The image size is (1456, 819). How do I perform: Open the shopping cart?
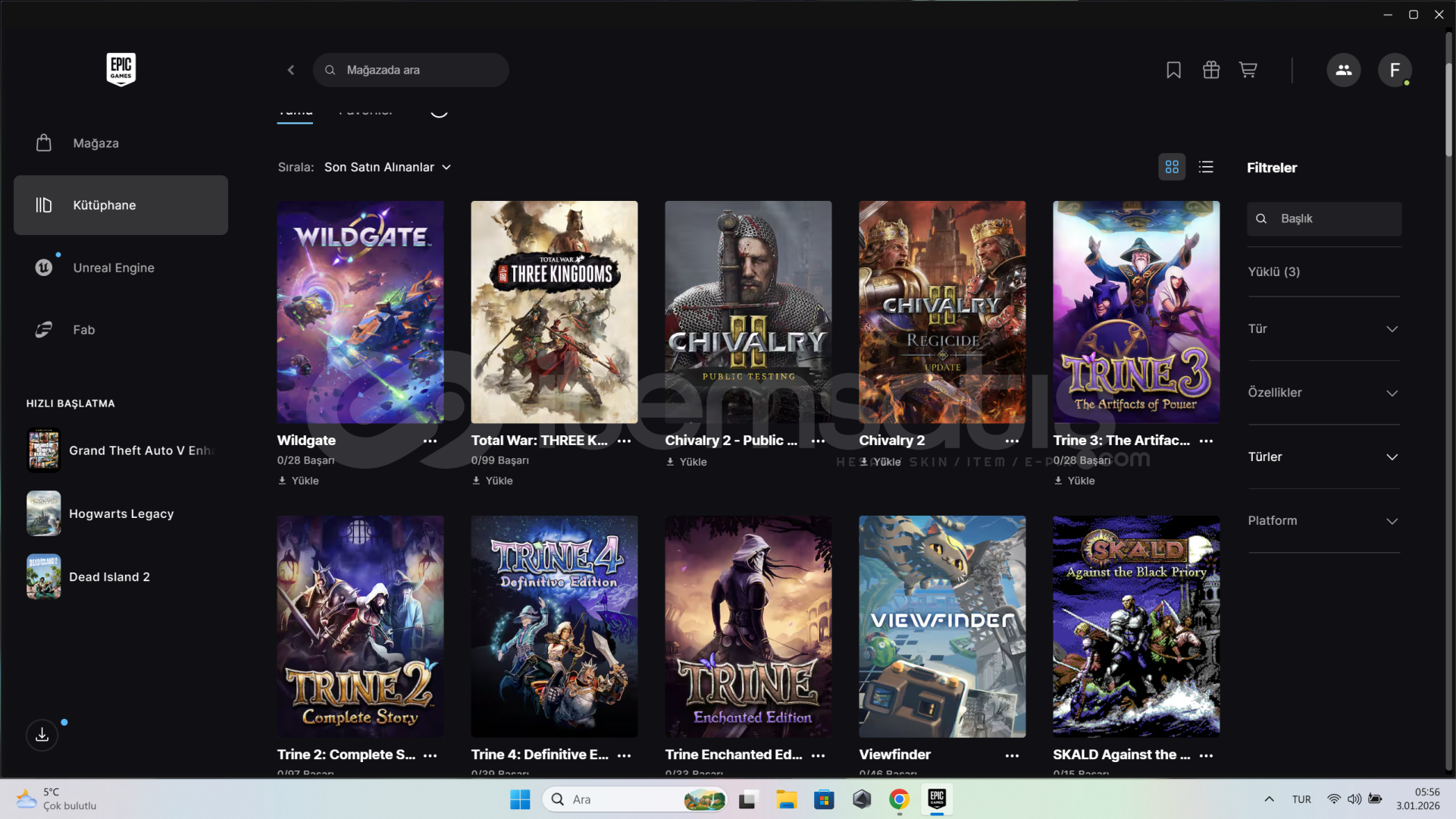pos(1248,70)
